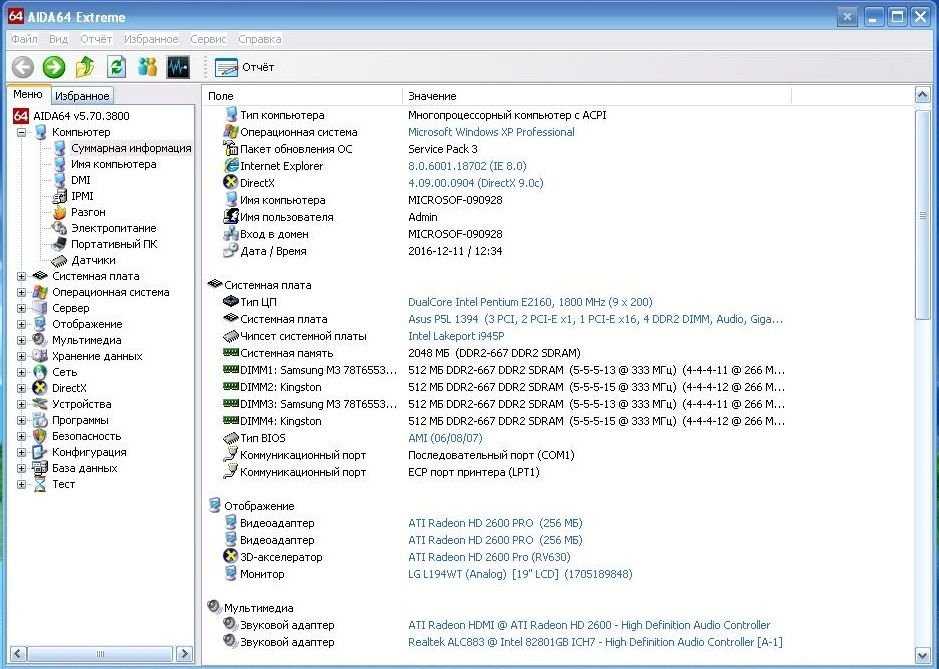Click the Разгон flame icon in tree
Screen dimensions: 939x669
[x=59, y=212]
